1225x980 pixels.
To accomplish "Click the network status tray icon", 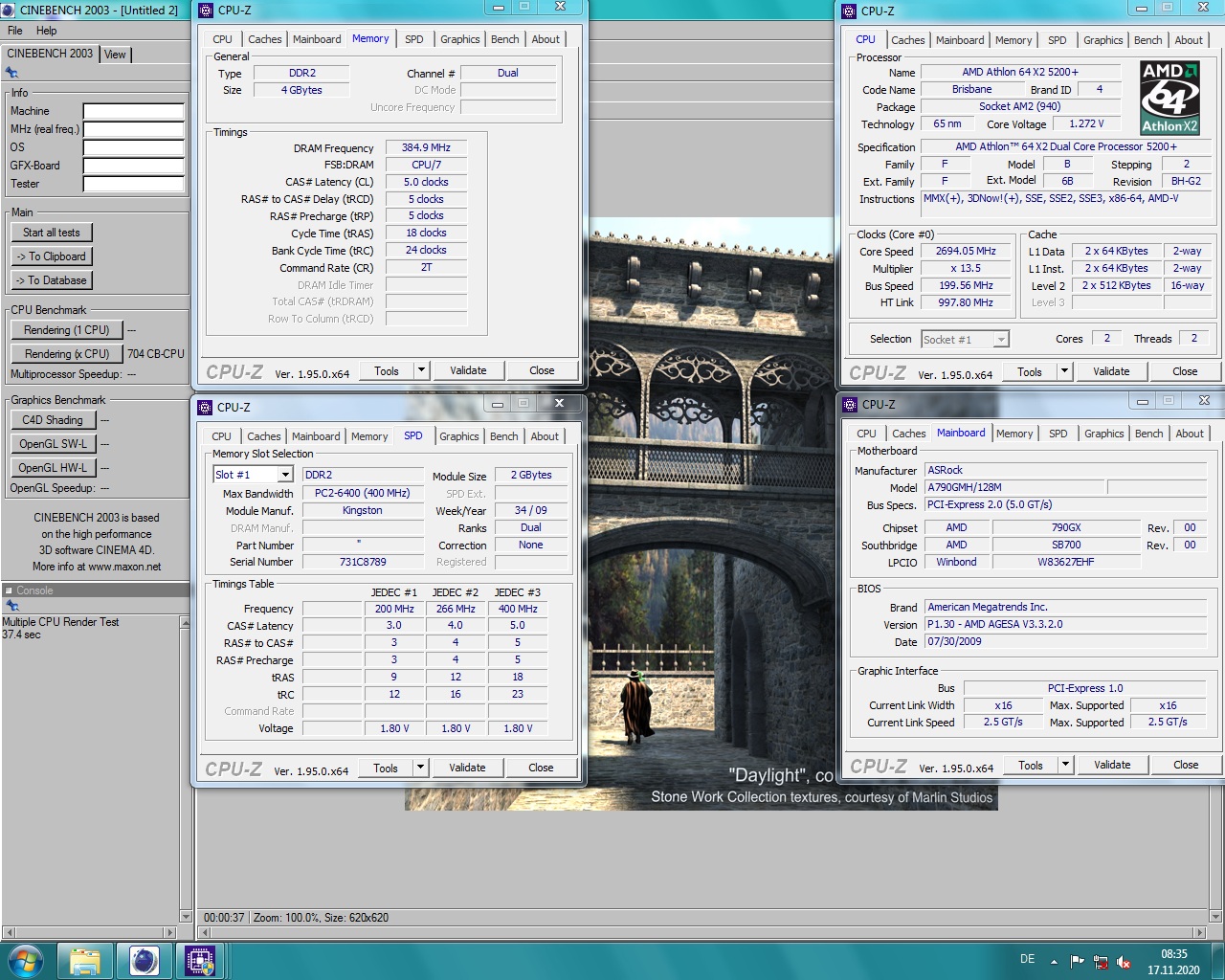I will pyautogui.click(x=1102, y=962).
